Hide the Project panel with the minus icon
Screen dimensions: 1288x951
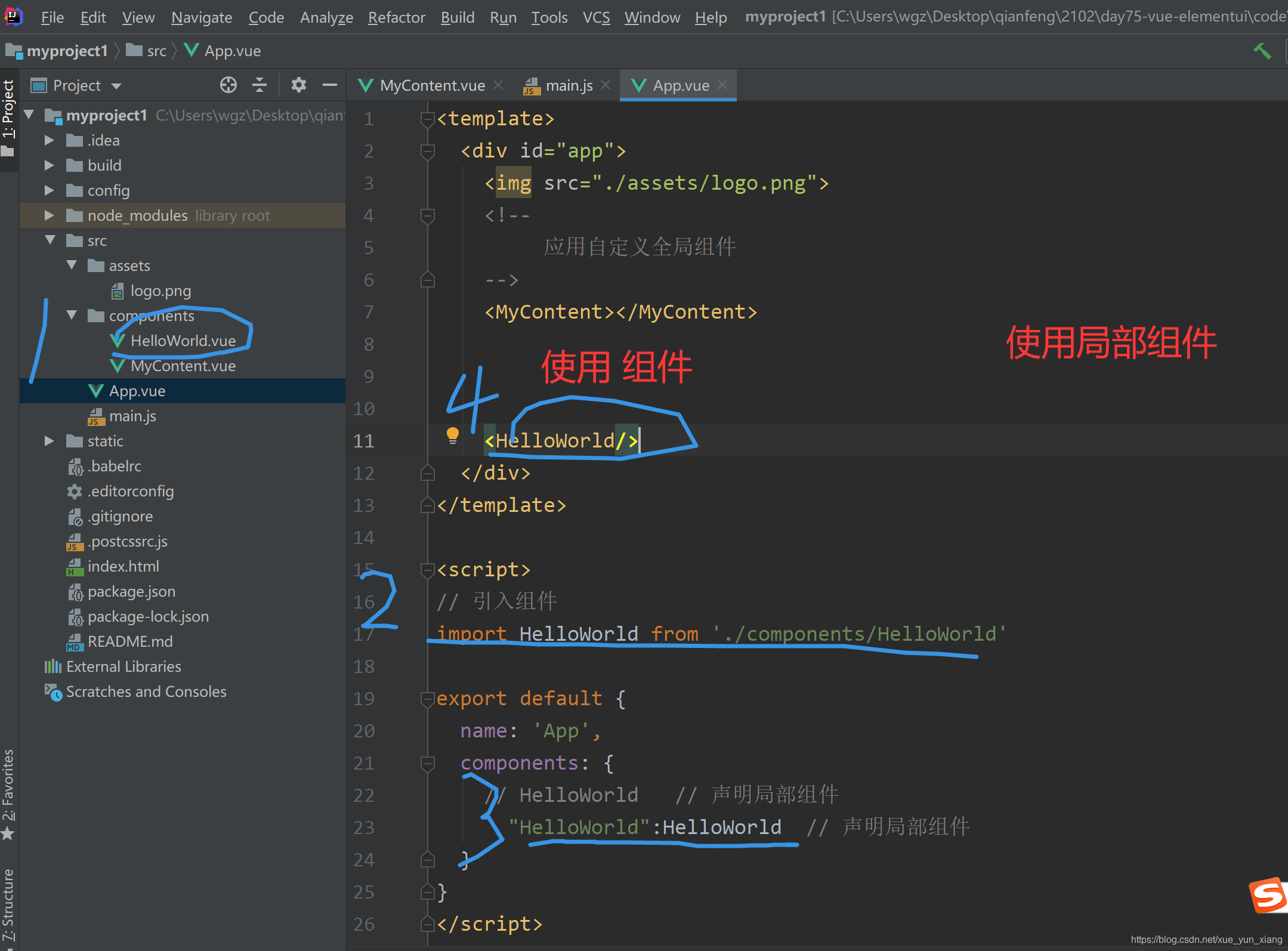pyautogui.click(x=331, y=85)
